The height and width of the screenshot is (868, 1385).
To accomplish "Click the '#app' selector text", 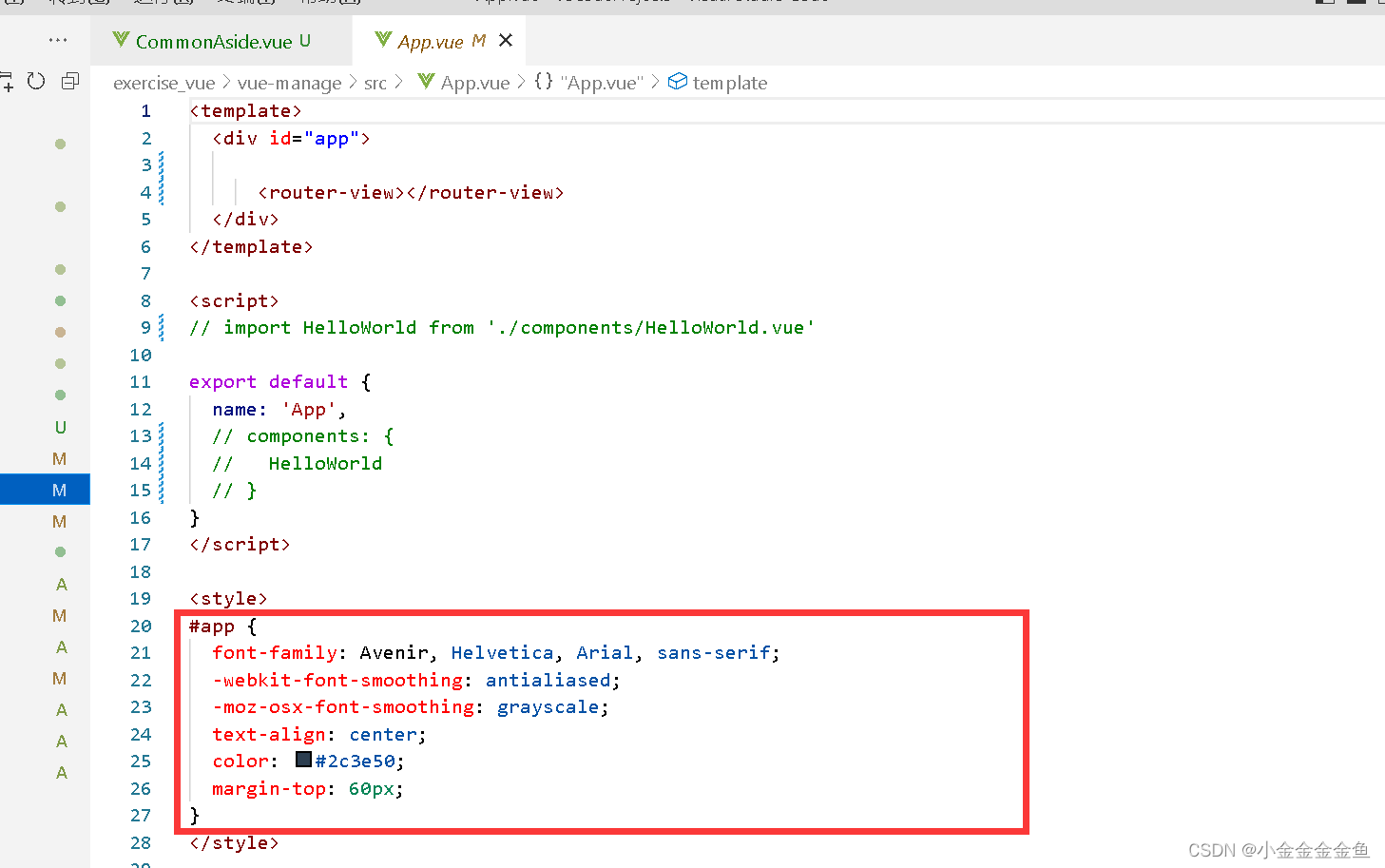I will 212,626.
